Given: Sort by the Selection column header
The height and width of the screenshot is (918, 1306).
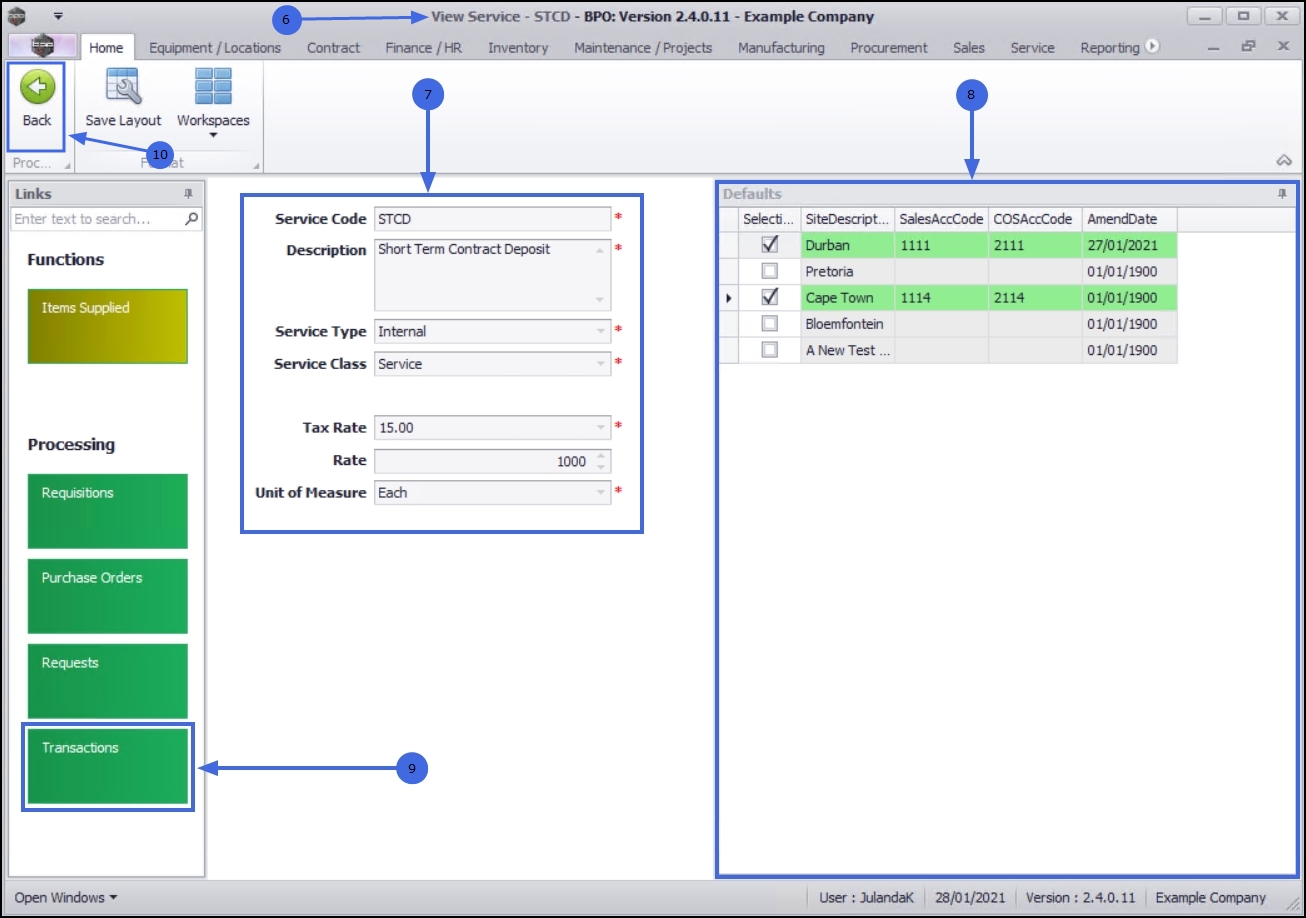Looking at the screenshot, I should tap(769, 219).
